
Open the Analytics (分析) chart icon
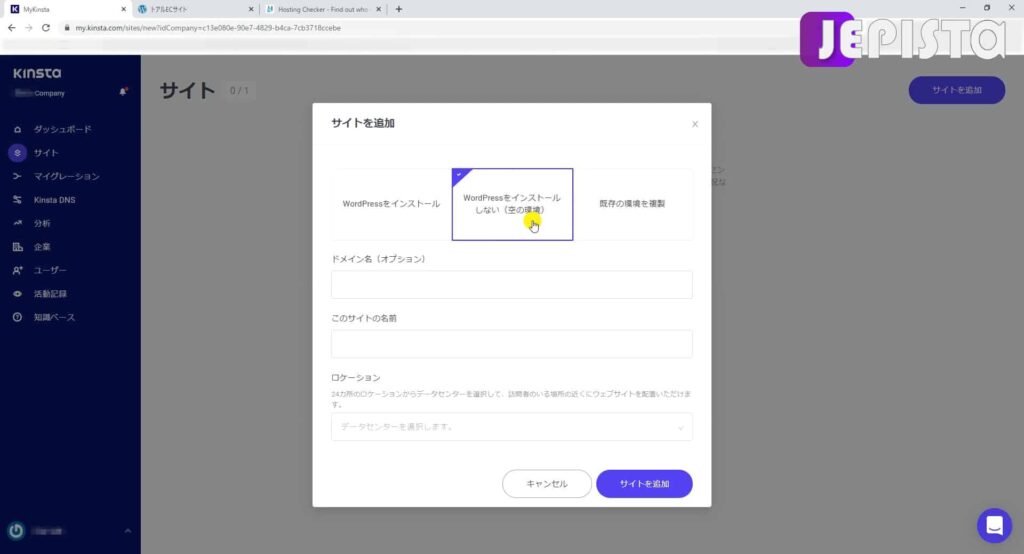coord(18,223)
